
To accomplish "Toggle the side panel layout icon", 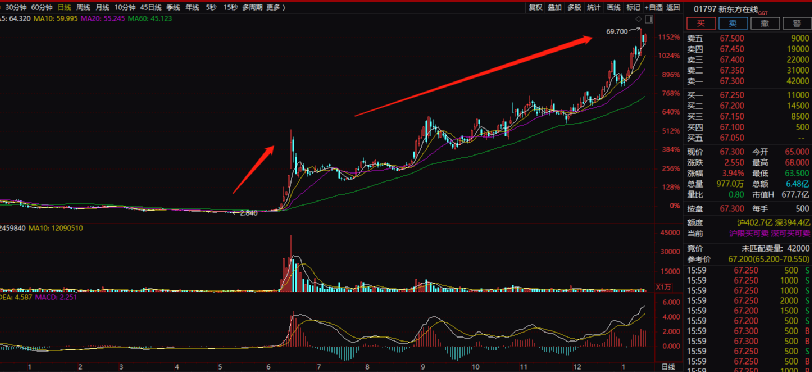I will [x=649, y=19].
